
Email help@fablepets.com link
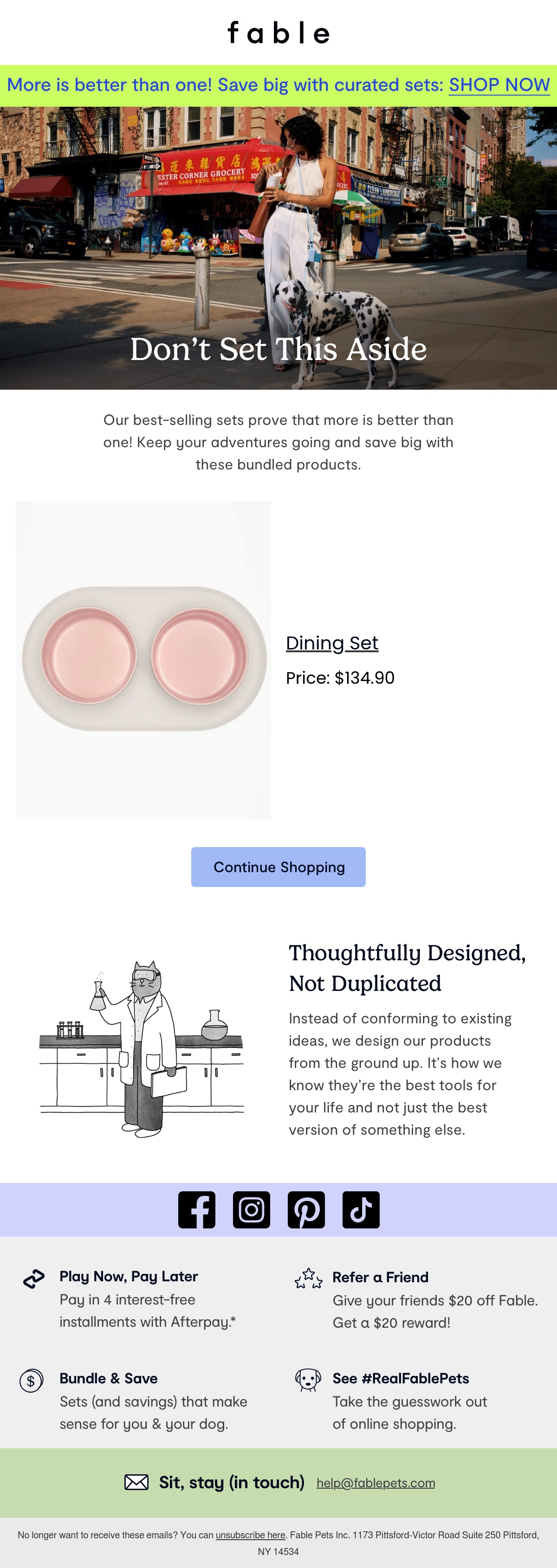[376, 1483]
